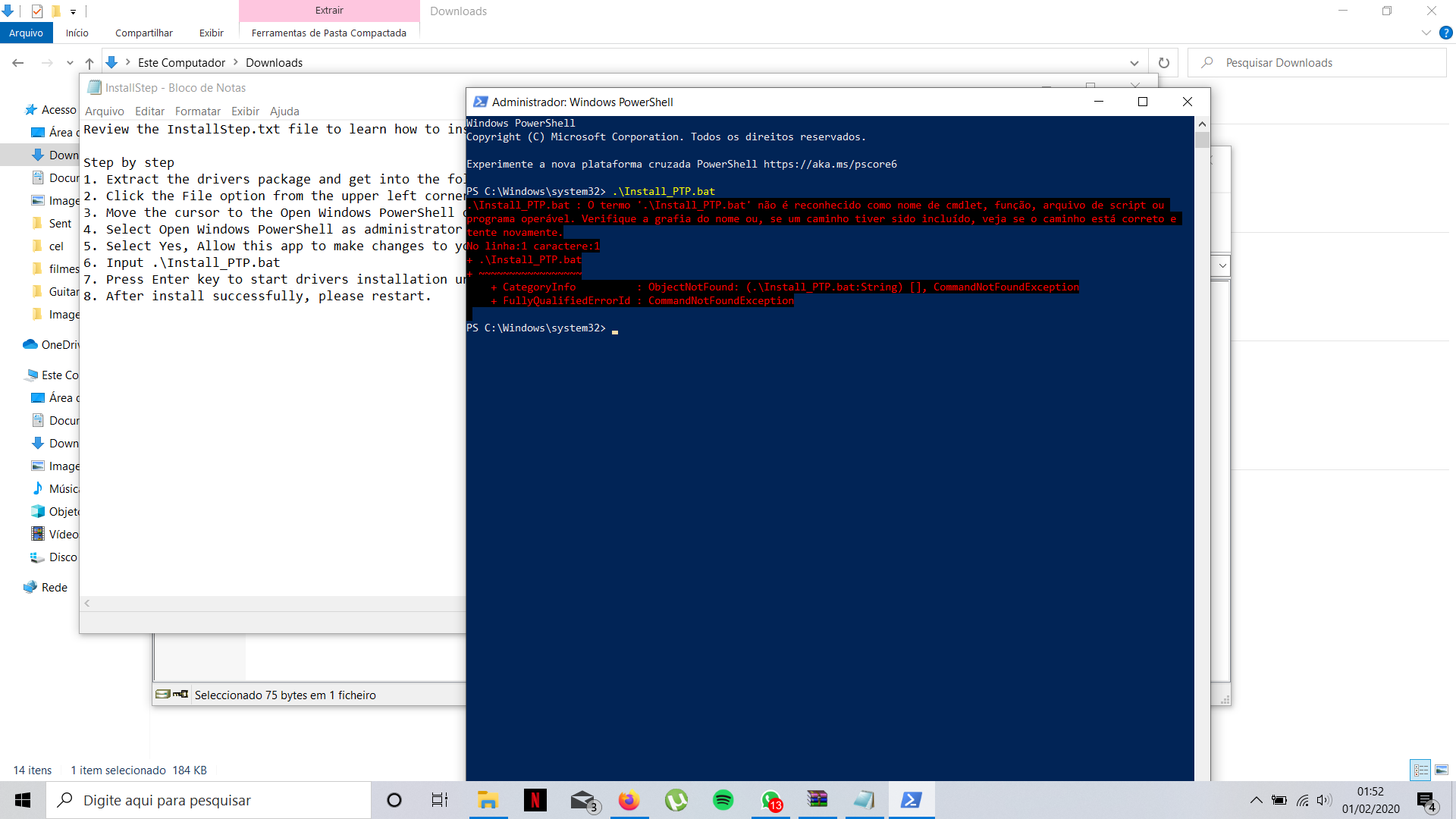
Task: Open Spotify taskbar icon
Action: point(723,800)
